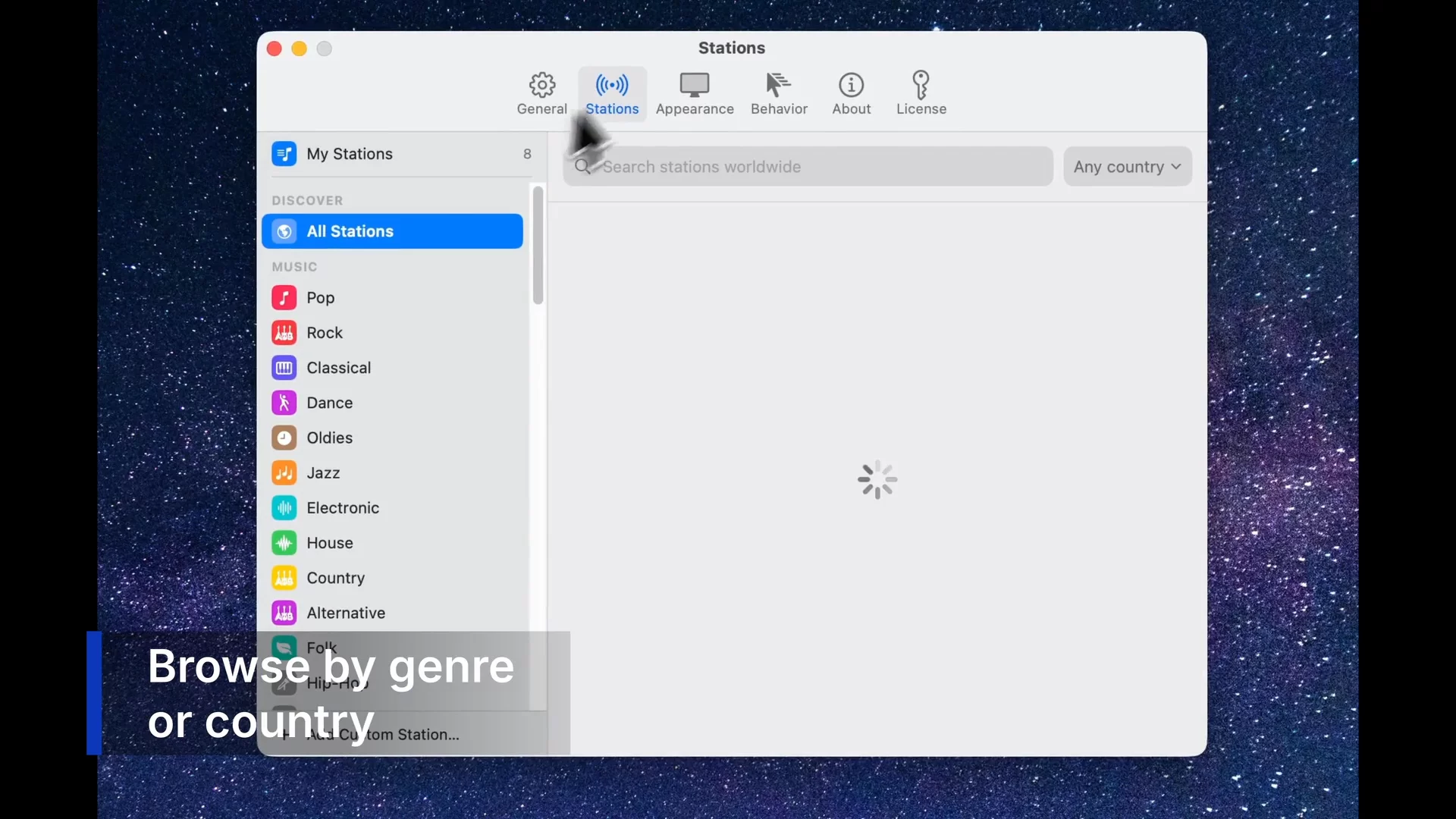The width and height of the screenshot is (1456, 819).
Task: Open the My Stations label
Action: pyautogui.click(x=350, y=154)
